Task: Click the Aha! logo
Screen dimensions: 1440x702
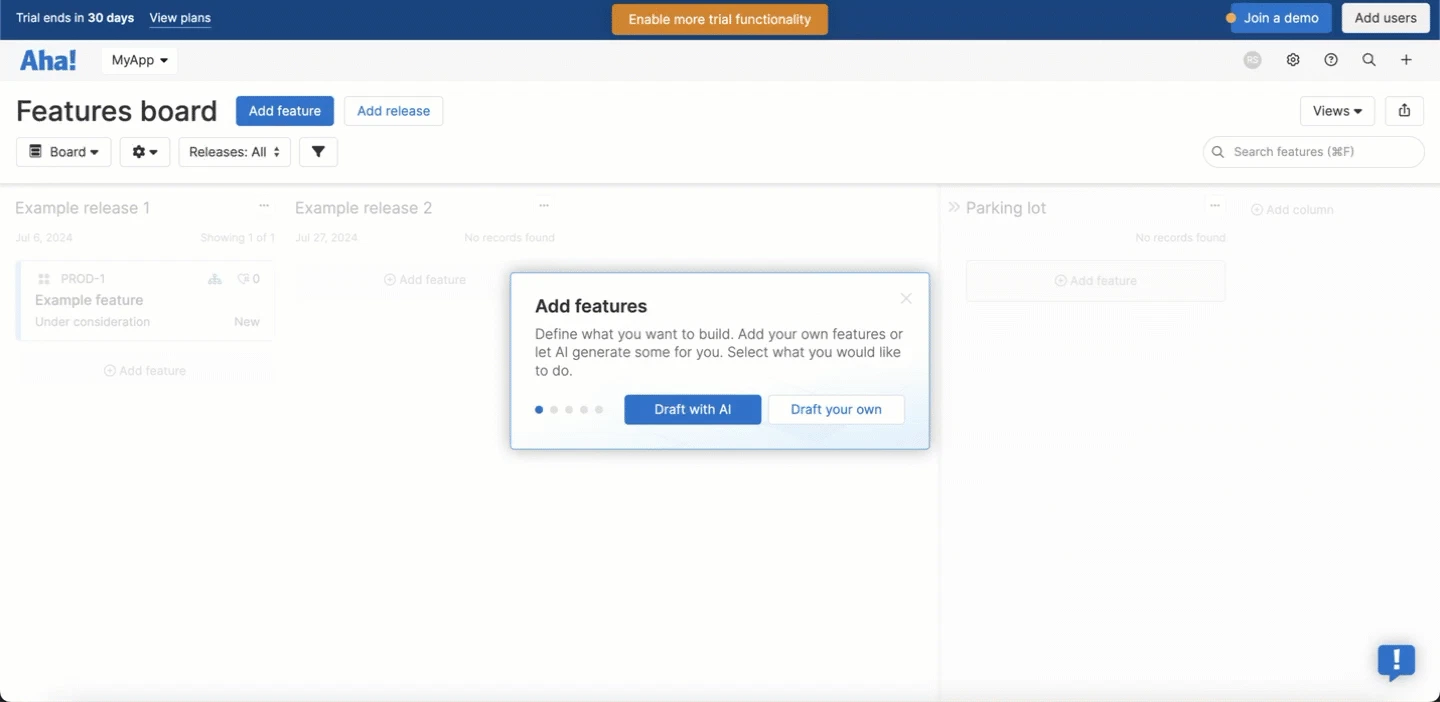Action: click(x=48, y=60)
